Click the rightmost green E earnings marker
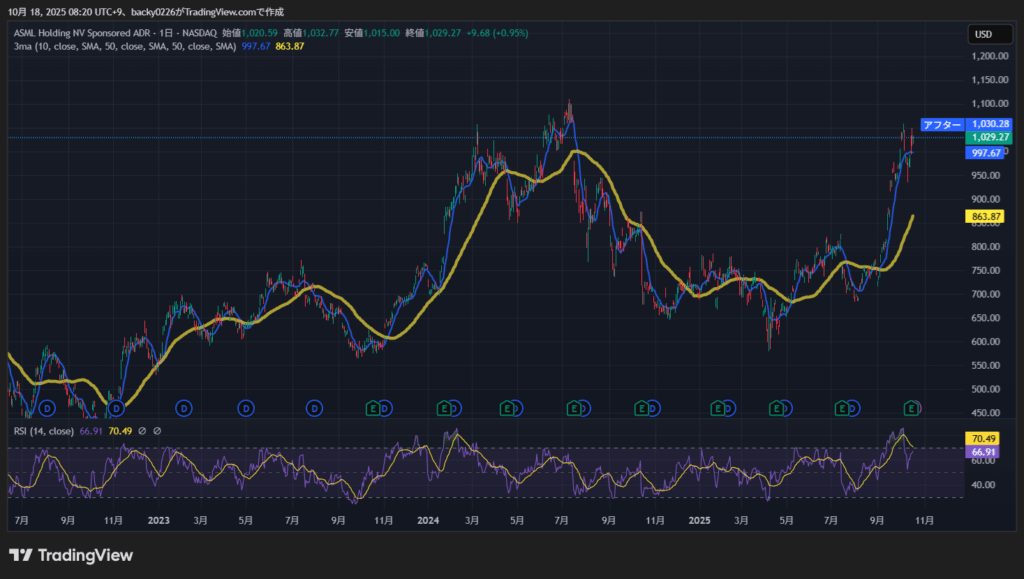This screenshot has height=579, width=1024. (x=911, y=408)
